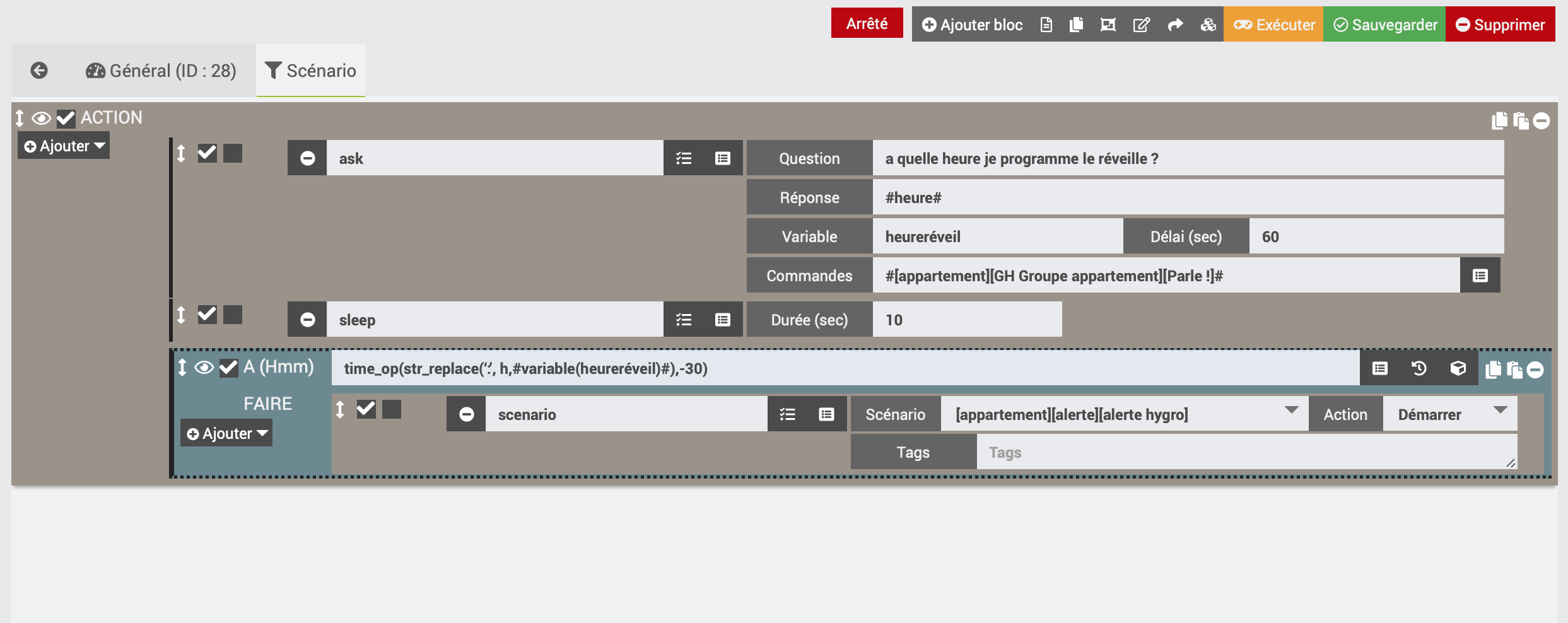Click the sleep command name field
Screen dimensions: 1568x623
[495, 319]
